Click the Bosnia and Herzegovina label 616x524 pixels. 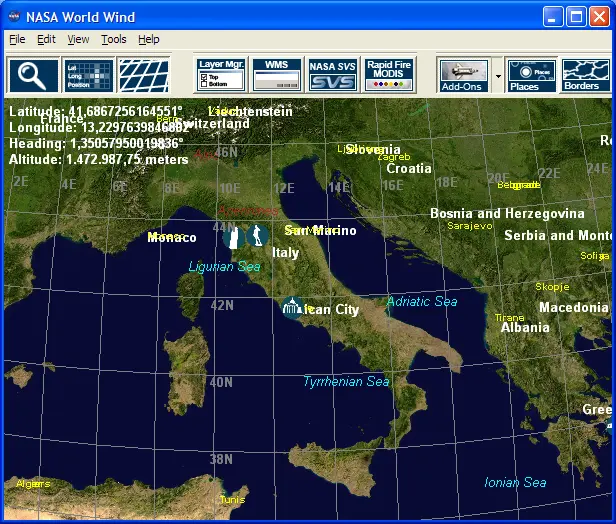click(x=507, y=213)
